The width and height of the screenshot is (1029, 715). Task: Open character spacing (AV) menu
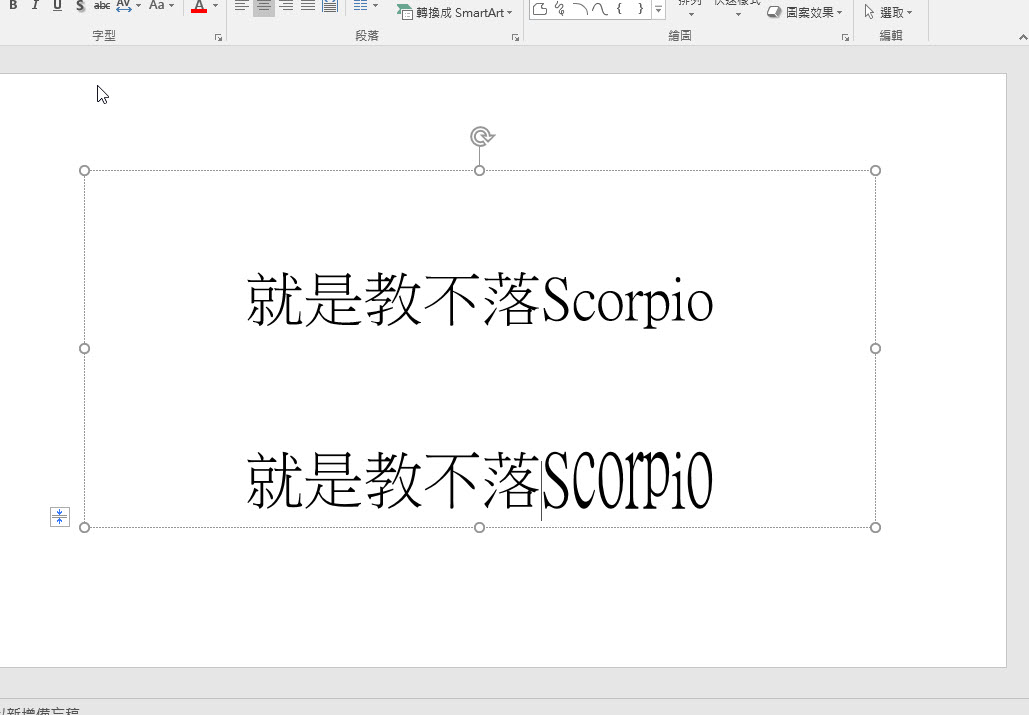pos(128,6)
